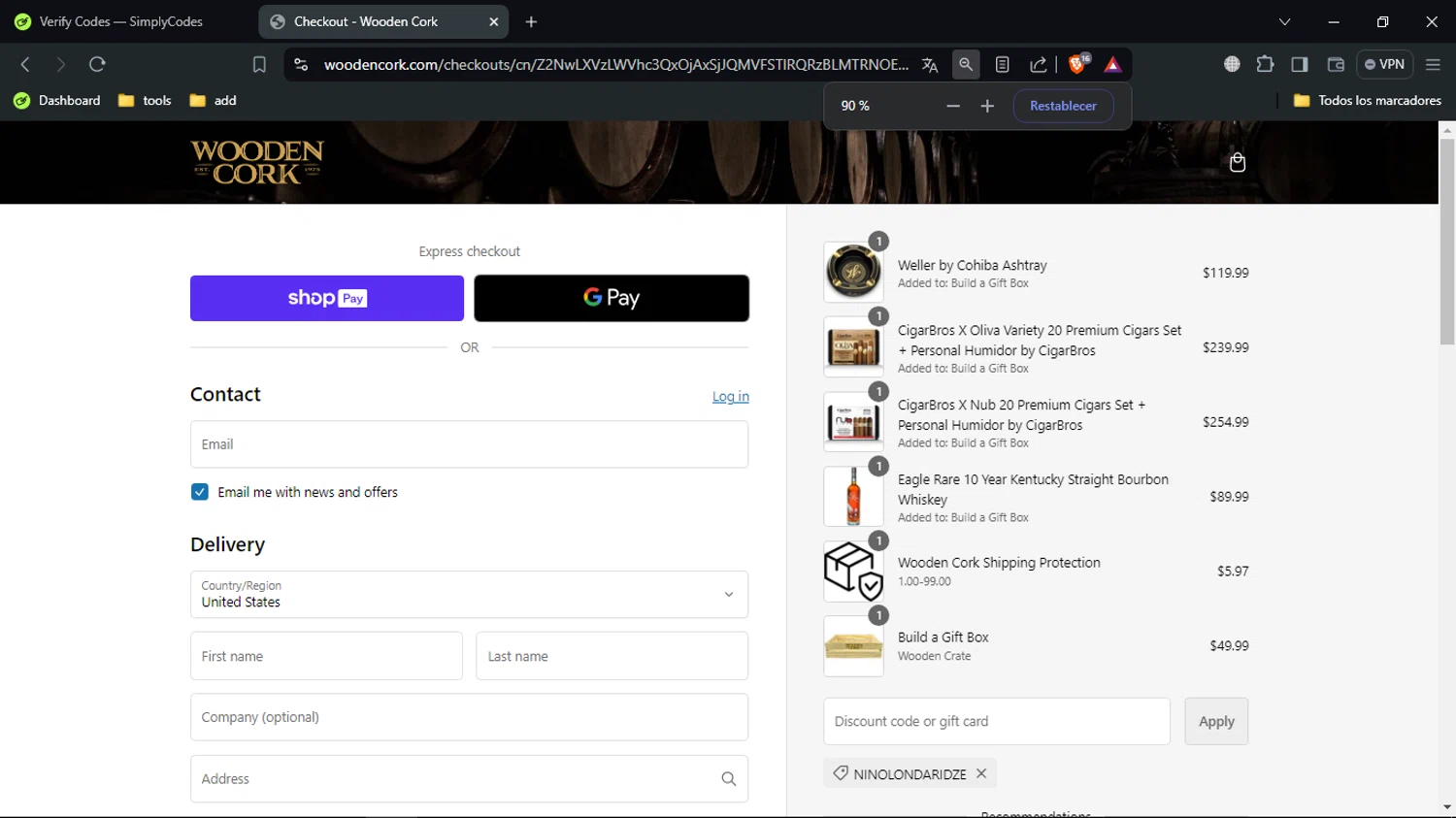Screen dimensions: 1456x818
Task: Click the Build a Gift Box thumbnail
Action: (x=853, y=645)
